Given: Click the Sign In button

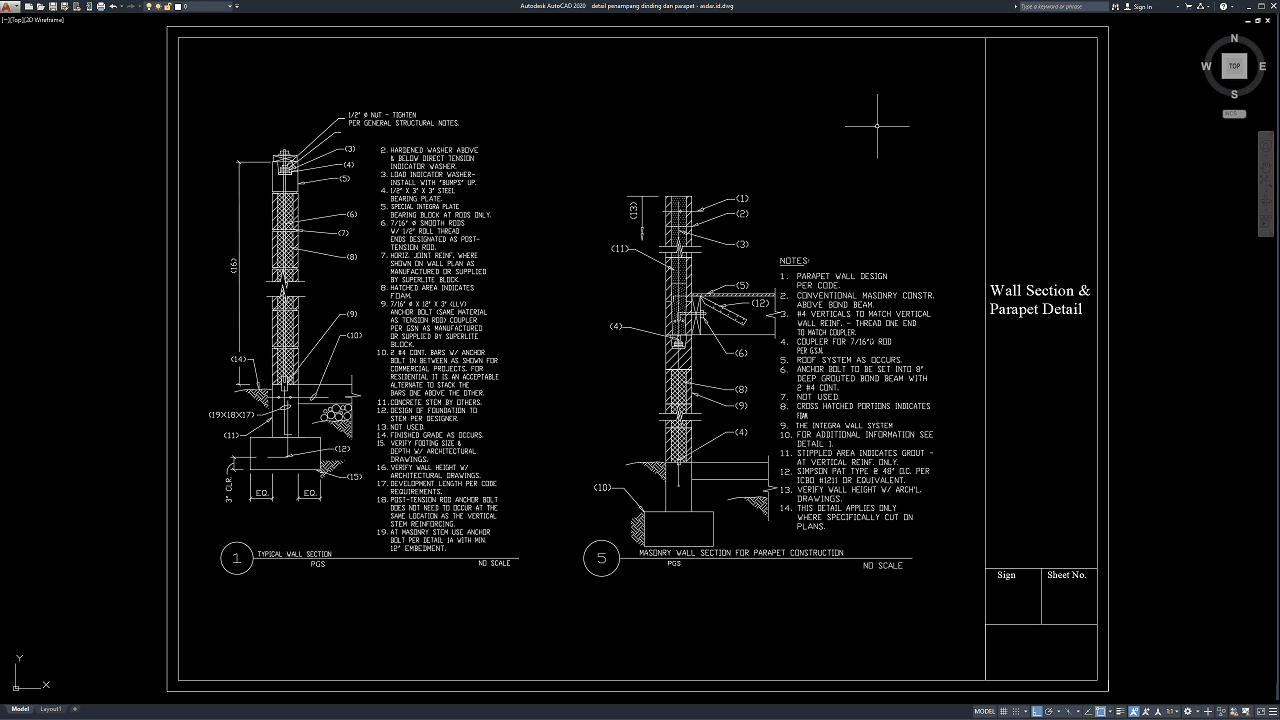Looking at the screenshot, I should pyautogui.click(x=1142, y=6).
